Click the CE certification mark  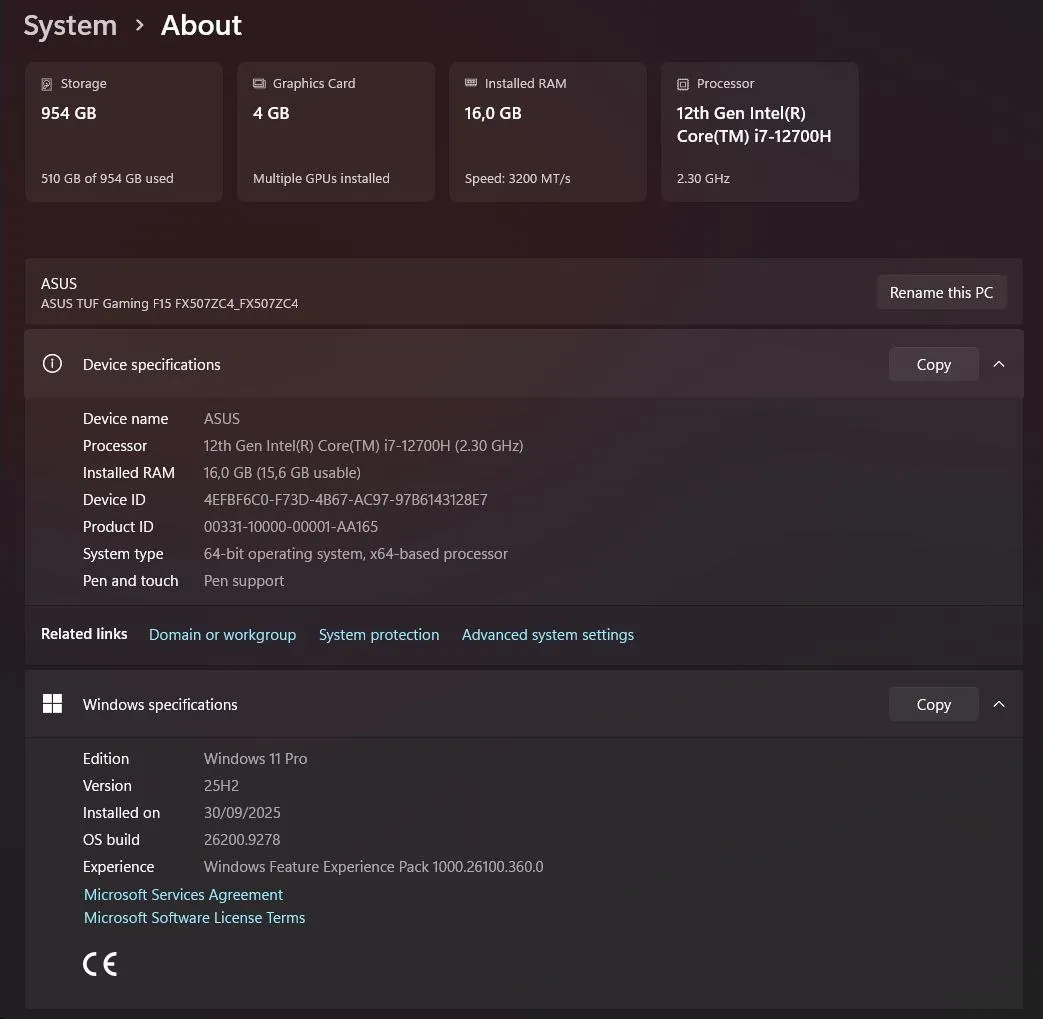pos(100,964)
